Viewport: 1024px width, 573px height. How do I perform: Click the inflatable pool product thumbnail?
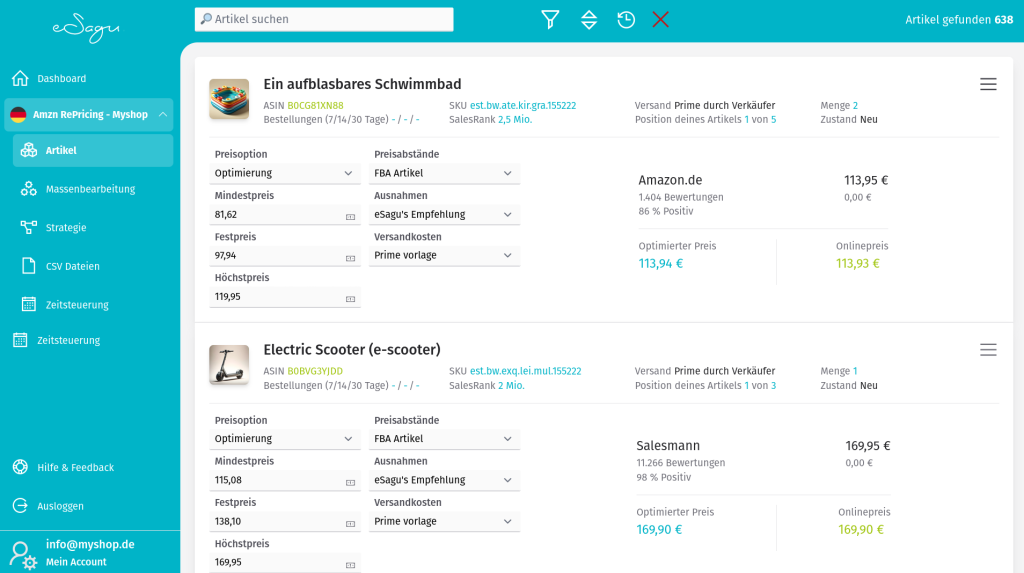click(x=229, y=99)
